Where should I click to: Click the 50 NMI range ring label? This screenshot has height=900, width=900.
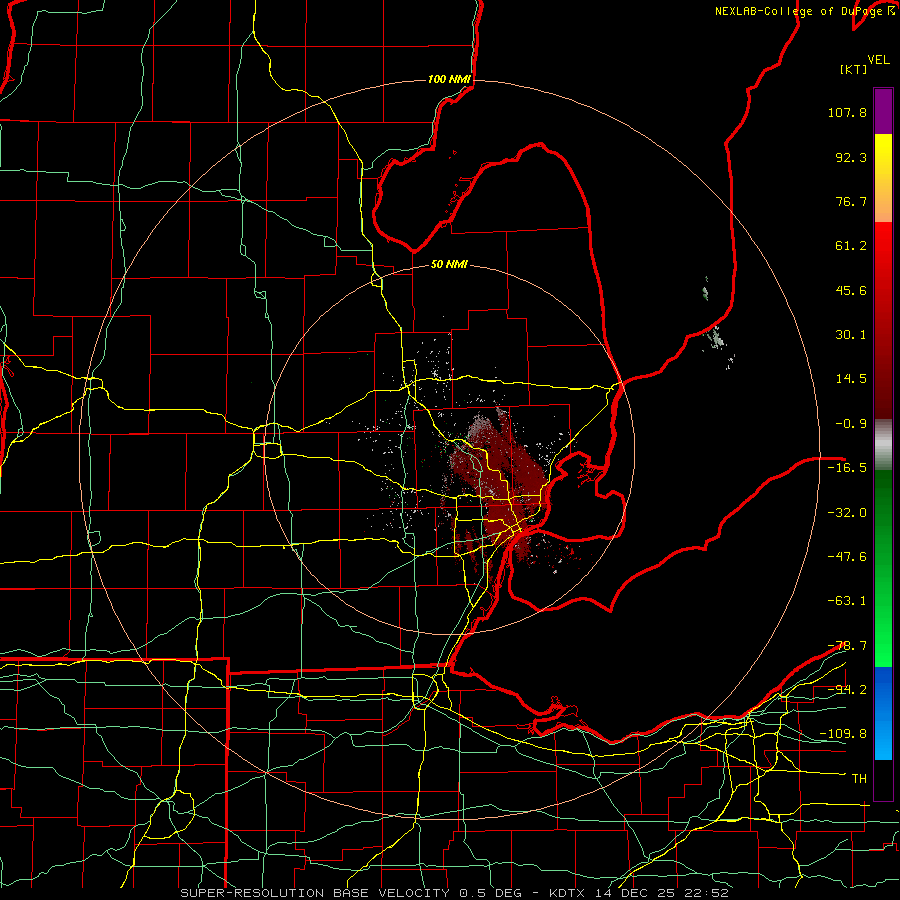(x=449, y=265)
